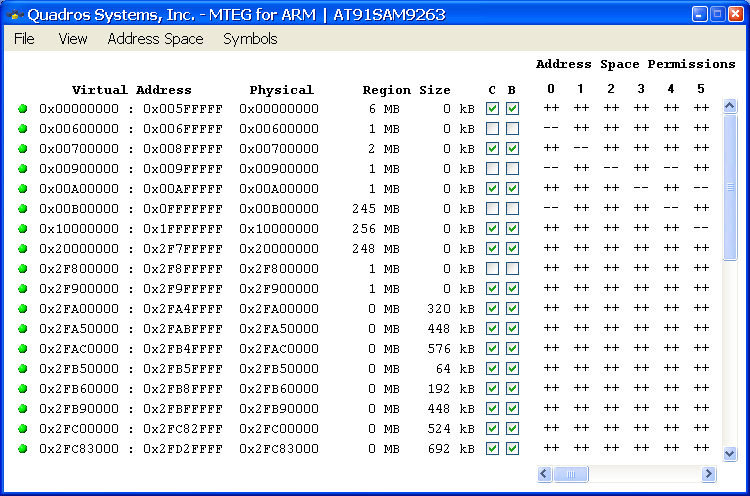The image size is (750, 496).
Task: Click the green status dot for 0x10000000 row
Action: (x=22, y=229)
